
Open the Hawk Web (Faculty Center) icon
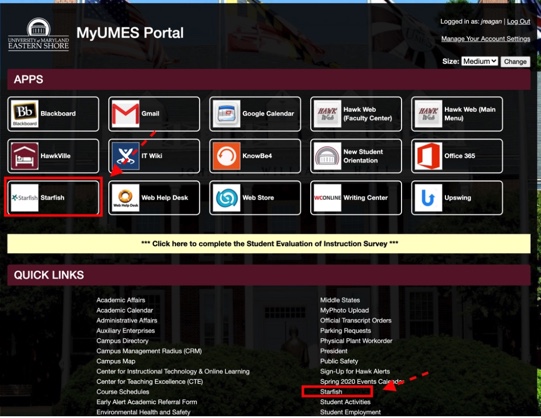(x=327, y=114)
